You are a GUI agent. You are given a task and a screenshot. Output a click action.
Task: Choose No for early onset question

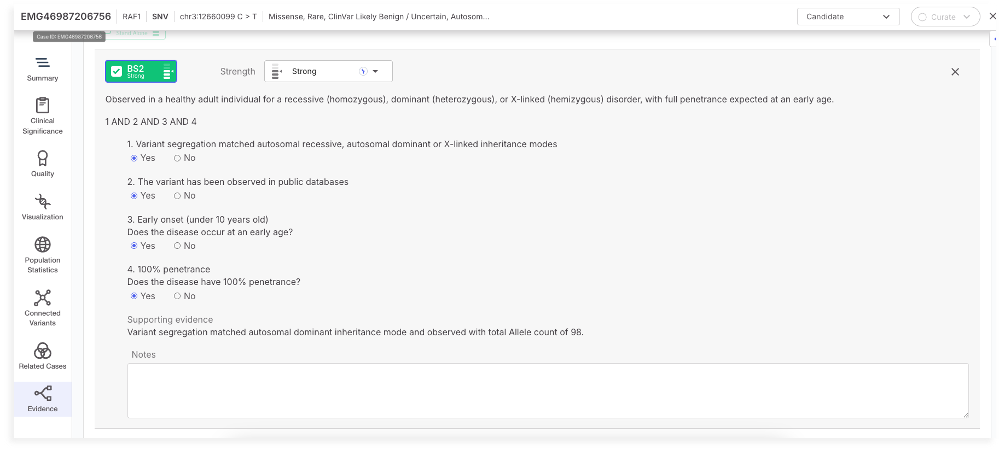point(178,246)
